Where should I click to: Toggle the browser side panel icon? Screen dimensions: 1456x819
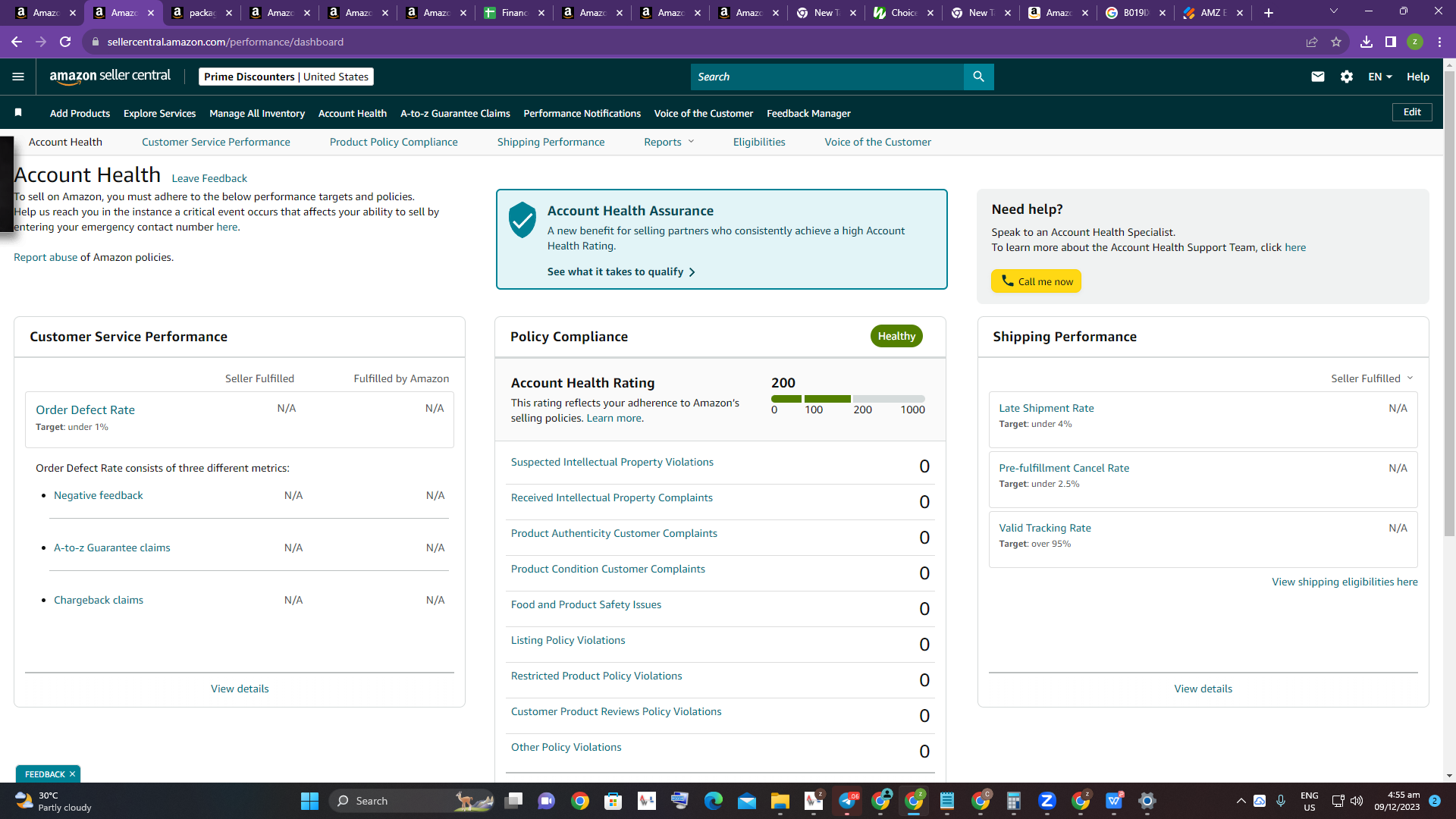(x=1391, y=42)
